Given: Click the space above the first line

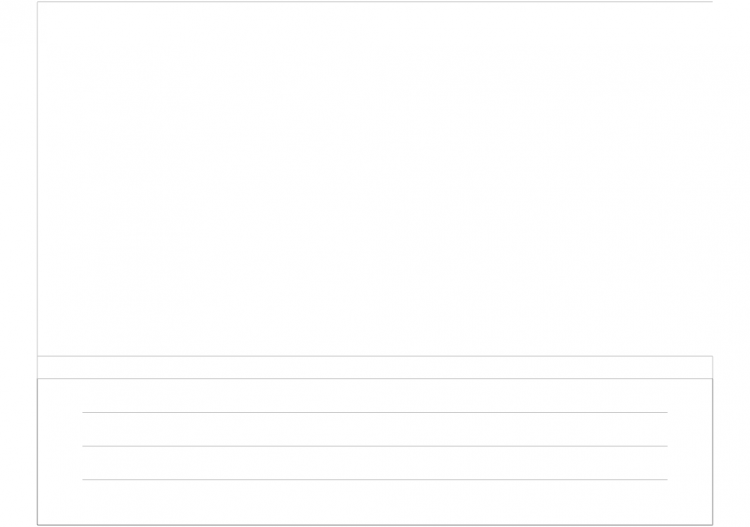Looking at the screenshot, I should 375,395.
